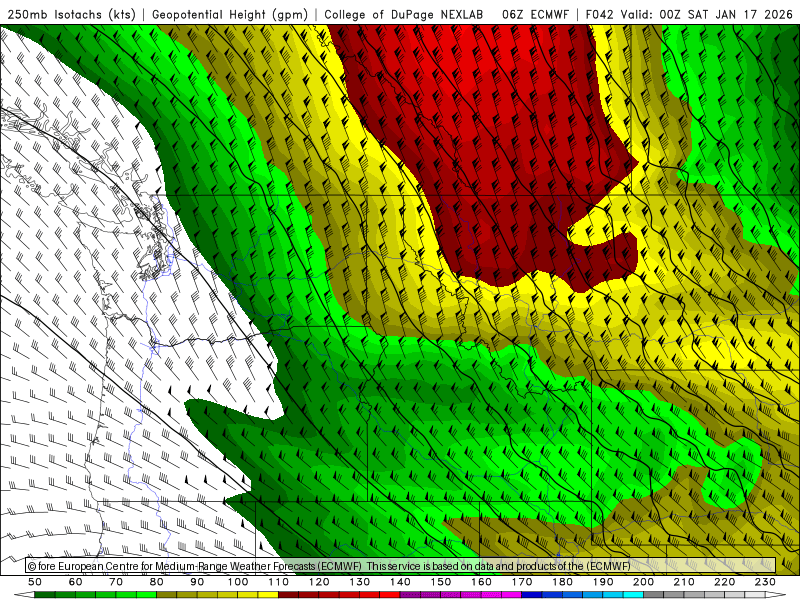Click the 'Geopotential Height (gpm)' header label
800x600 pixels.
pyautogui.click(x=230, y=14)
